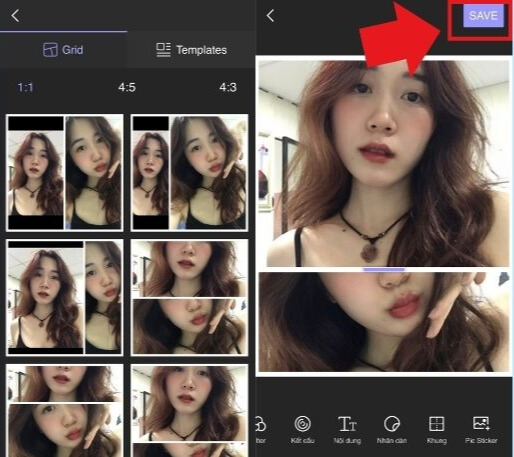Screen dimensions: 514x457
Task: Open the Nhãn dán sticker tool
Action: 392,429
